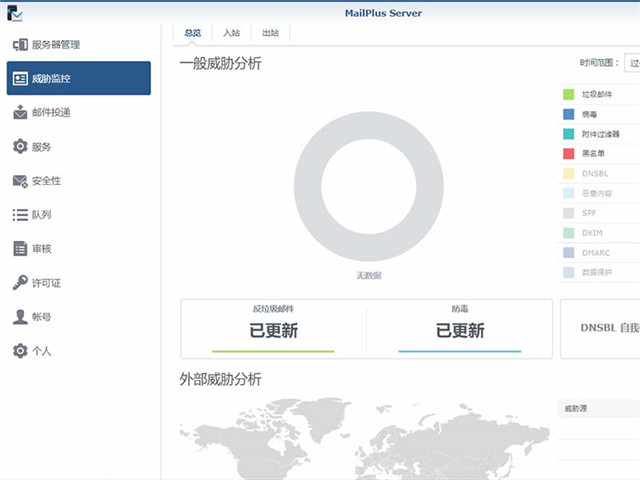Click the 帐号 user icon
The height and width of the screenshot is (480, 640).
[x=20, y=317]
